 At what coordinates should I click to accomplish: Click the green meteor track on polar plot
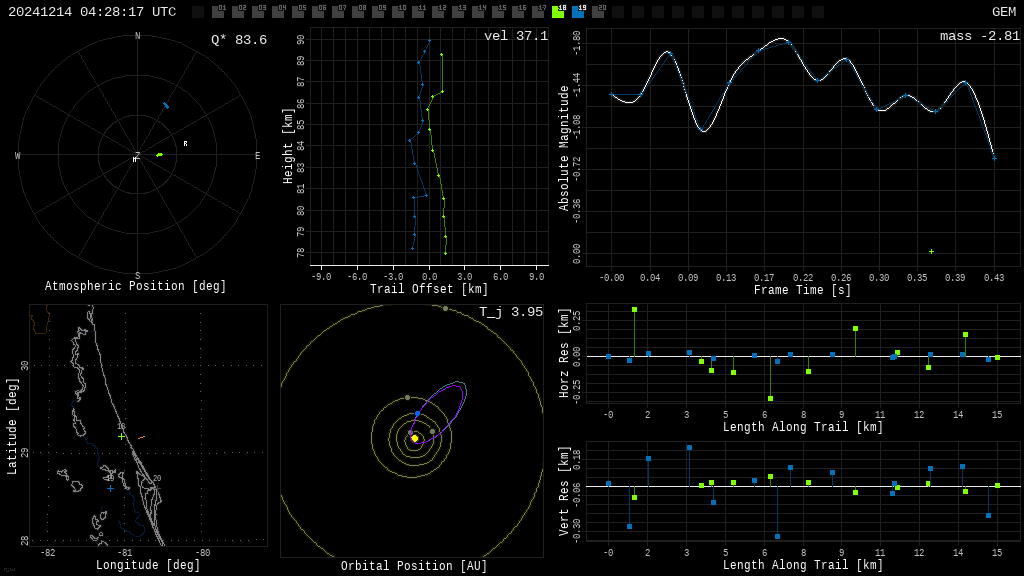(x=159, y=155)
